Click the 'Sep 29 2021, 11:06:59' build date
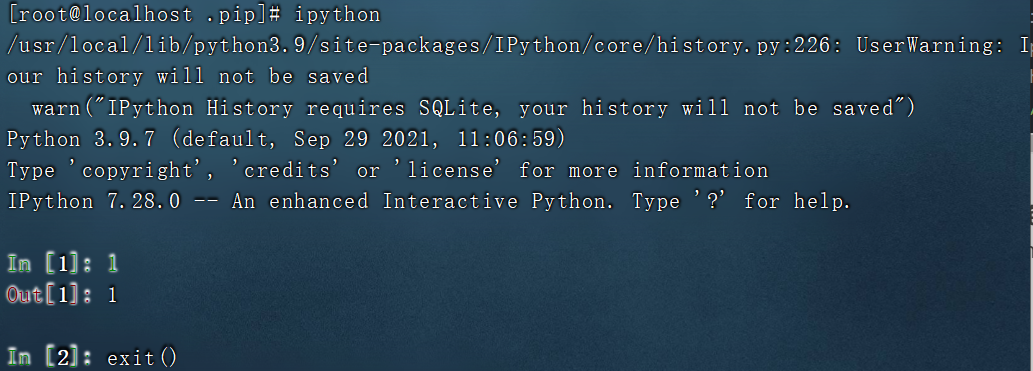1033x371 pixels. pos(425,139)
